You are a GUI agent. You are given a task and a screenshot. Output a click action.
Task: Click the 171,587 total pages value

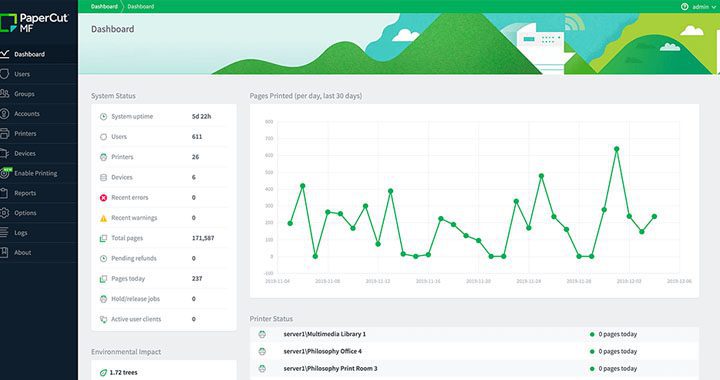pos(203,238)
